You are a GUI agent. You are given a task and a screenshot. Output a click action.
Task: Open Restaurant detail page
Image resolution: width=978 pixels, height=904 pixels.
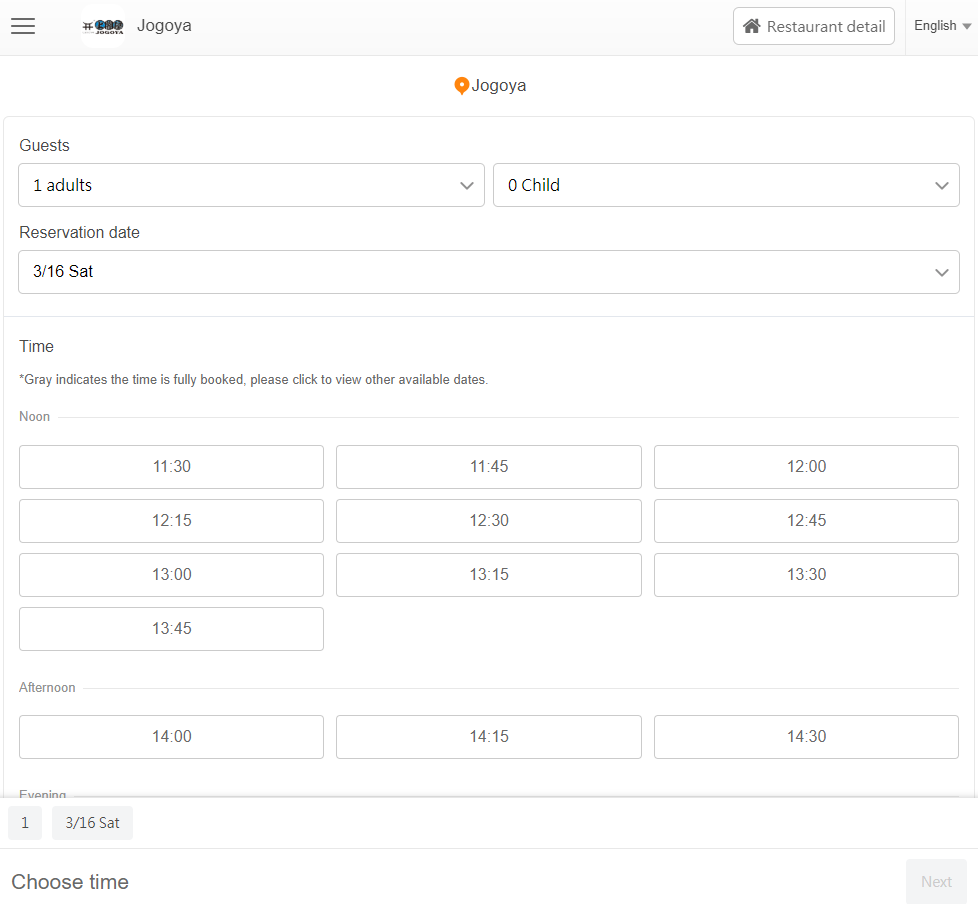814,26
